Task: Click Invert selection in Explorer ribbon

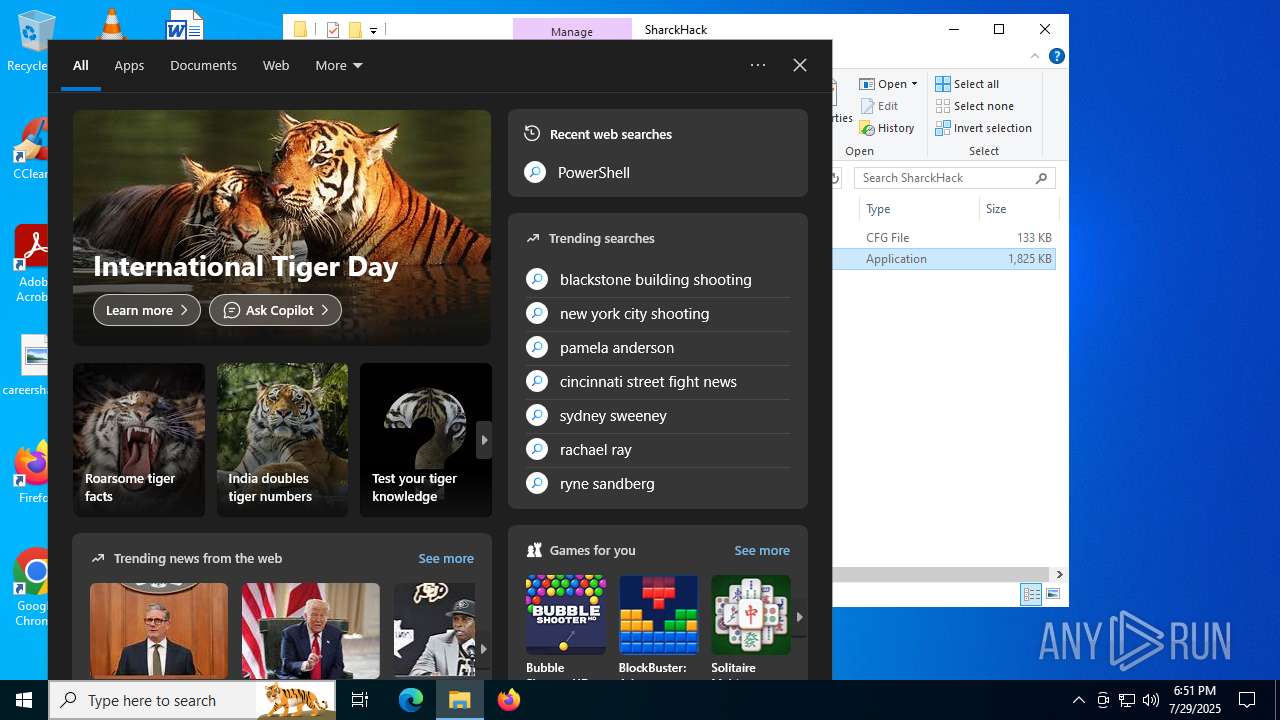Action: pos(983,128)
